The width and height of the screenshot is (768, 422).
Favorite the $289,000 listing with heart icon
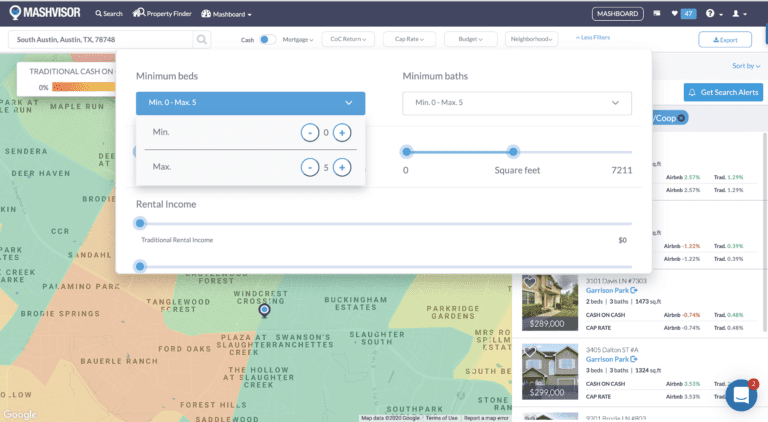click(x=530, y=283)
